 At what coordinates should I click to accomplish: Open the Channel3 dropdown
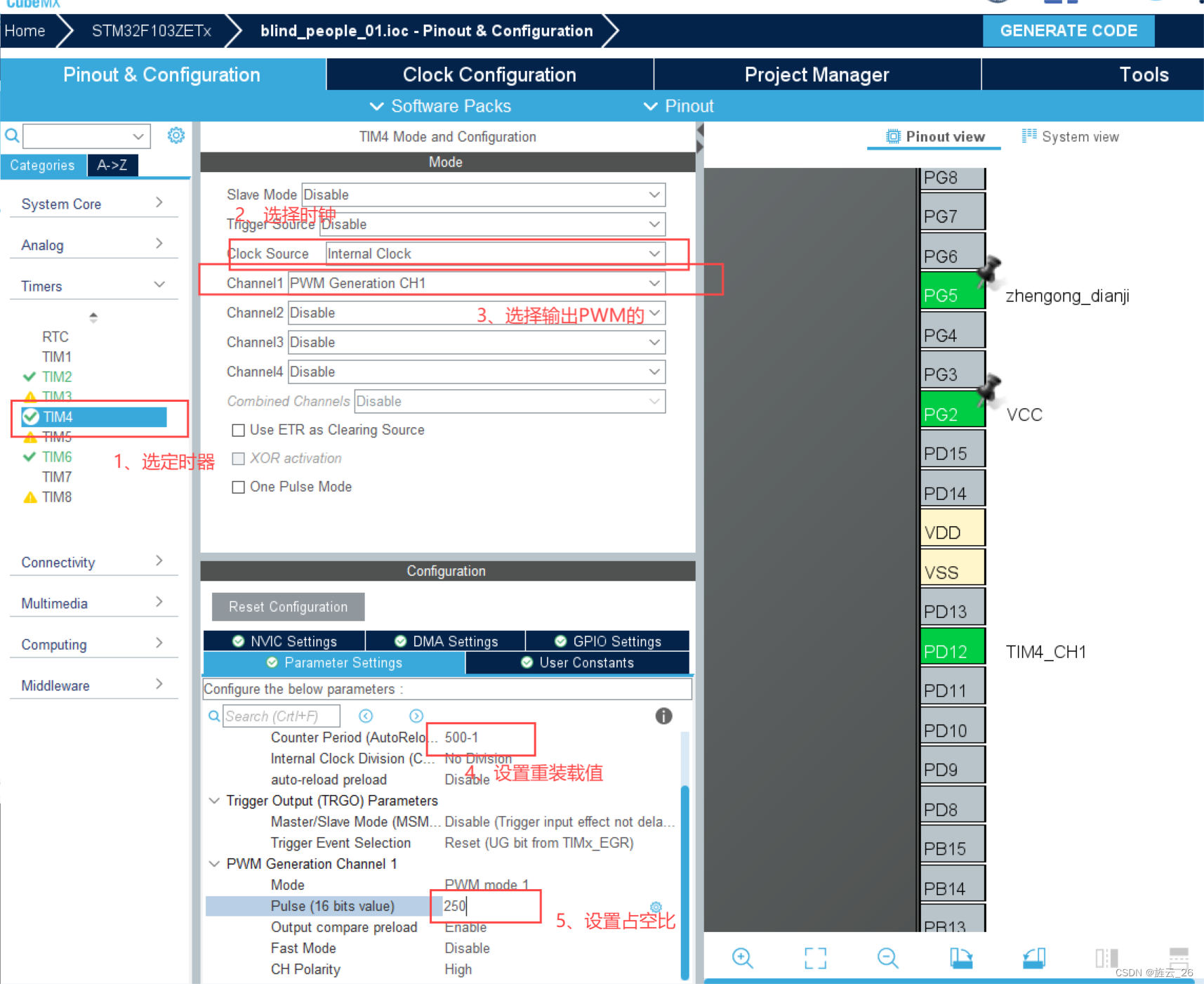click(x=477, y=342)
